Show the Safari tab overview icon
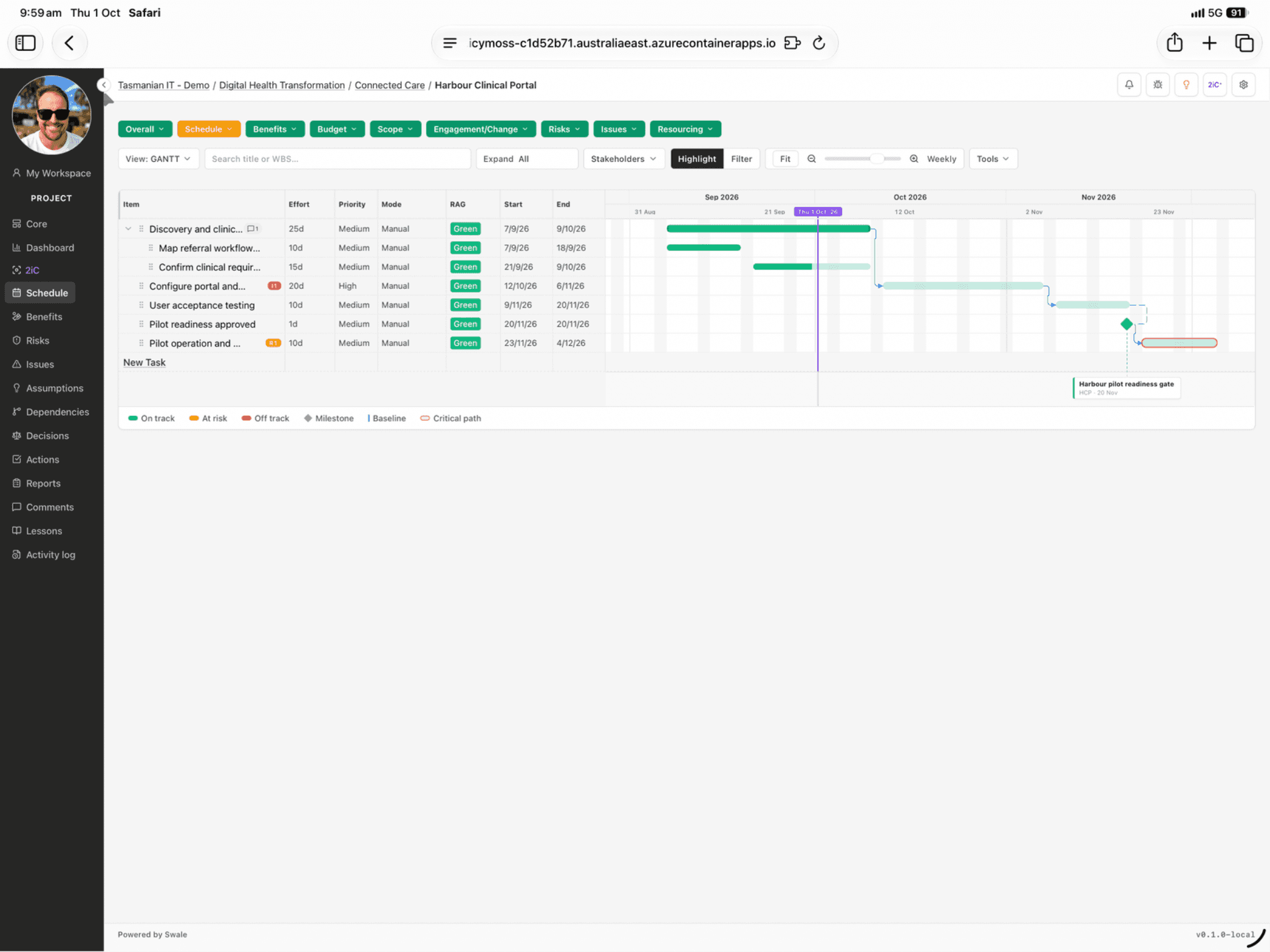1270x952 pixels. tap(1244, 43)
